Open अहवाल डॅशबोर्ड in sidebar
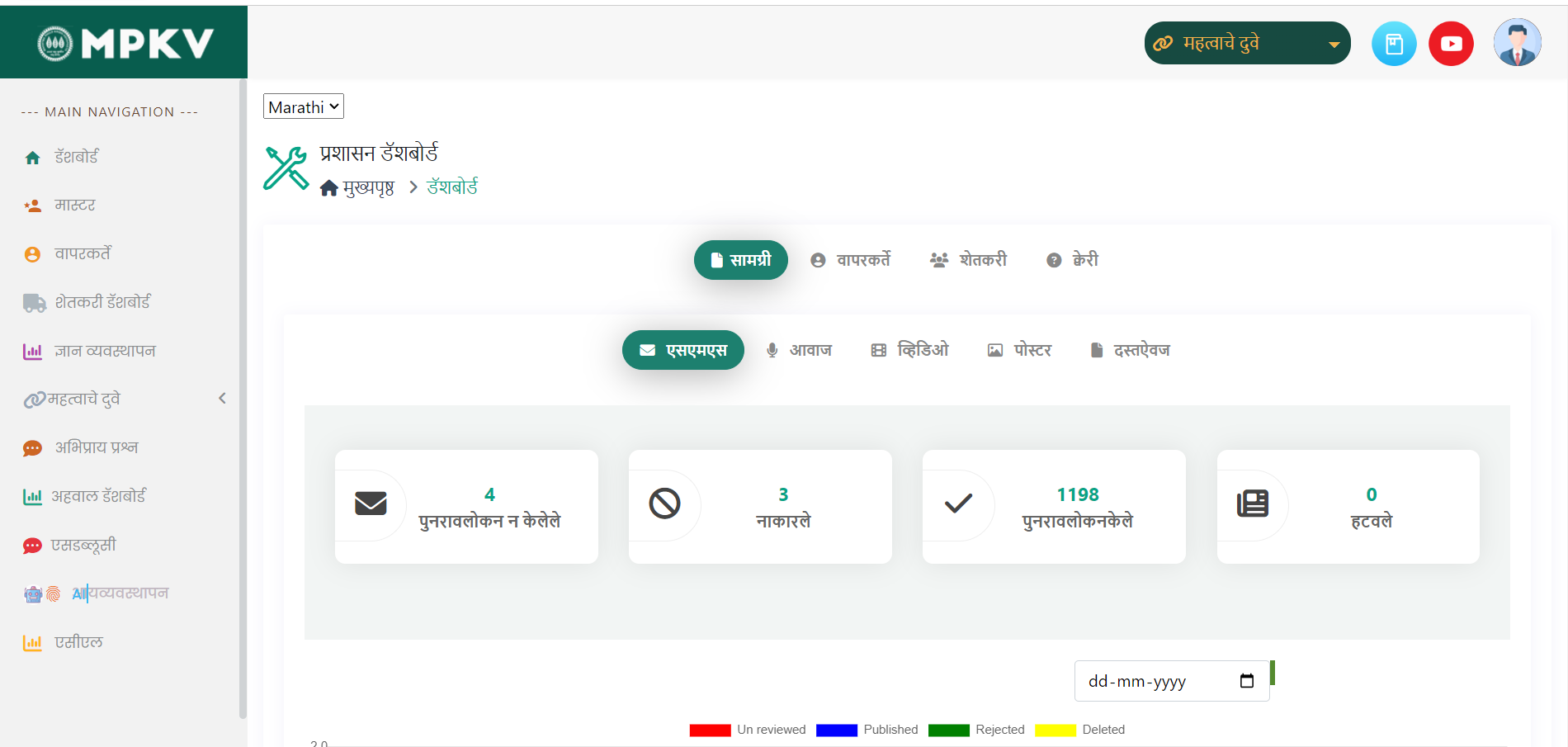Image resolution: width=1568 pixels, height=747 pixels. [x=98, y=497]
